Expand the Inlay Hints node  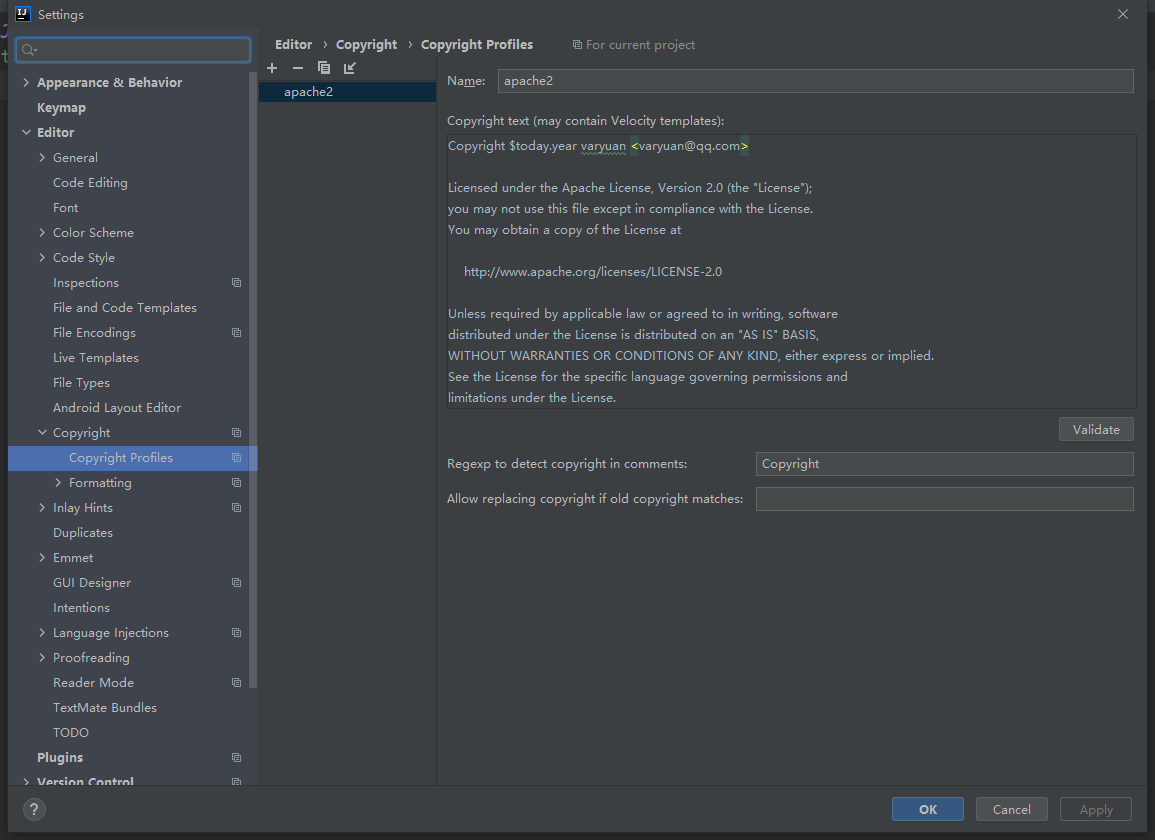click(x=42, y=508)
